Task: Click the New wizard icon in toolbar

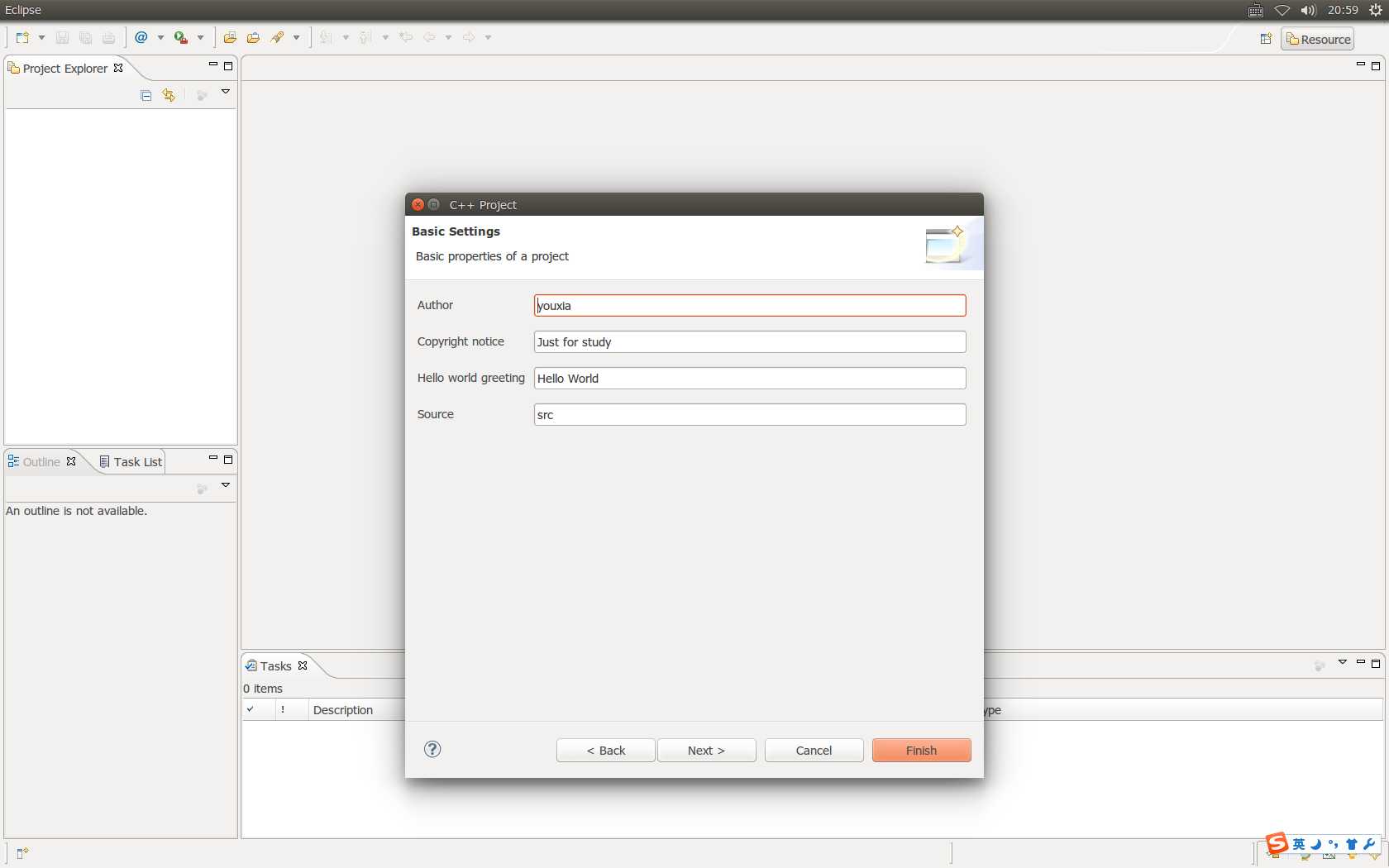Action: 22,38
